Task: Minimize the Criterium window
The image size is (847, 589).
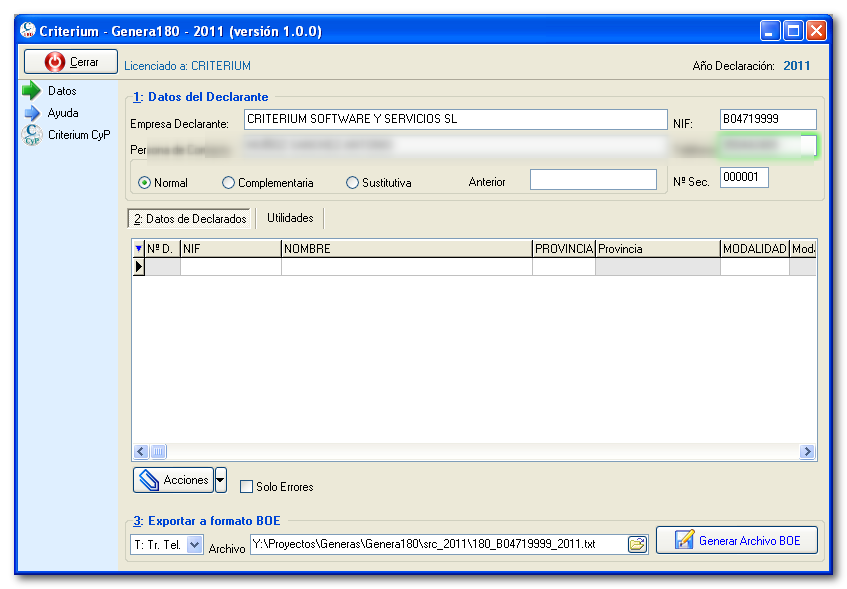Action: [769, 30]
